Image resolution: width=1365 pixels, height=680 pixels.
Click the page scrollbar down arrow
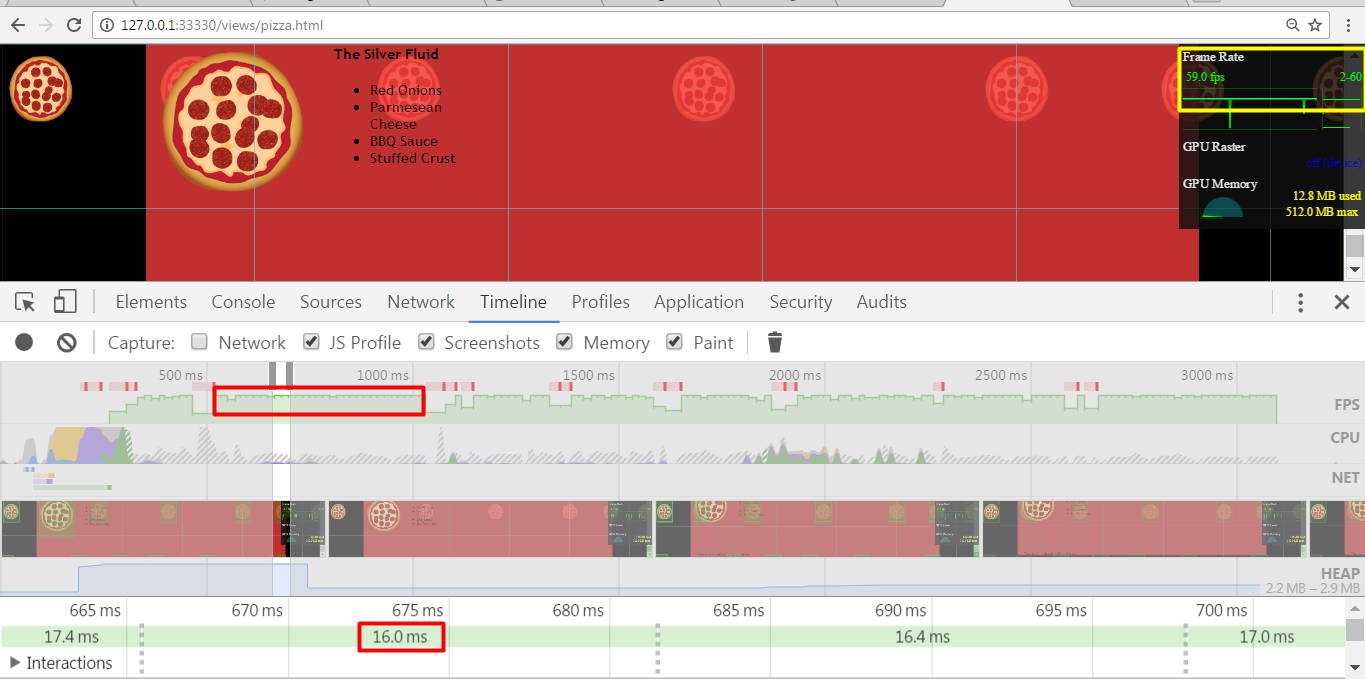click(x=1355, y=269)
